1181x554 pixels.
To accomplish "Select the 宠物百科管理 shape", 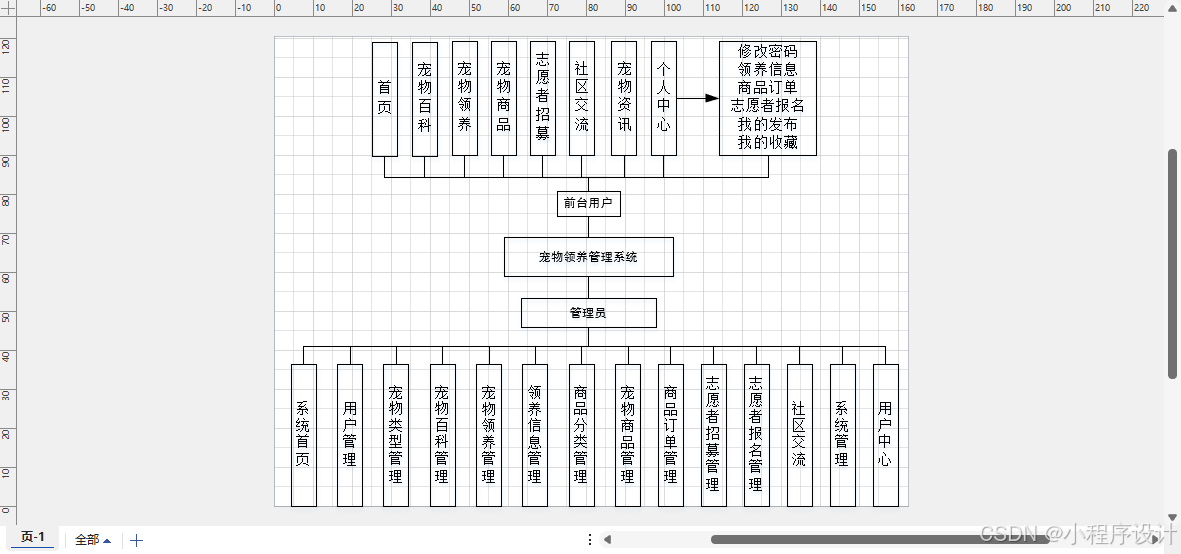I will (443, 436).
